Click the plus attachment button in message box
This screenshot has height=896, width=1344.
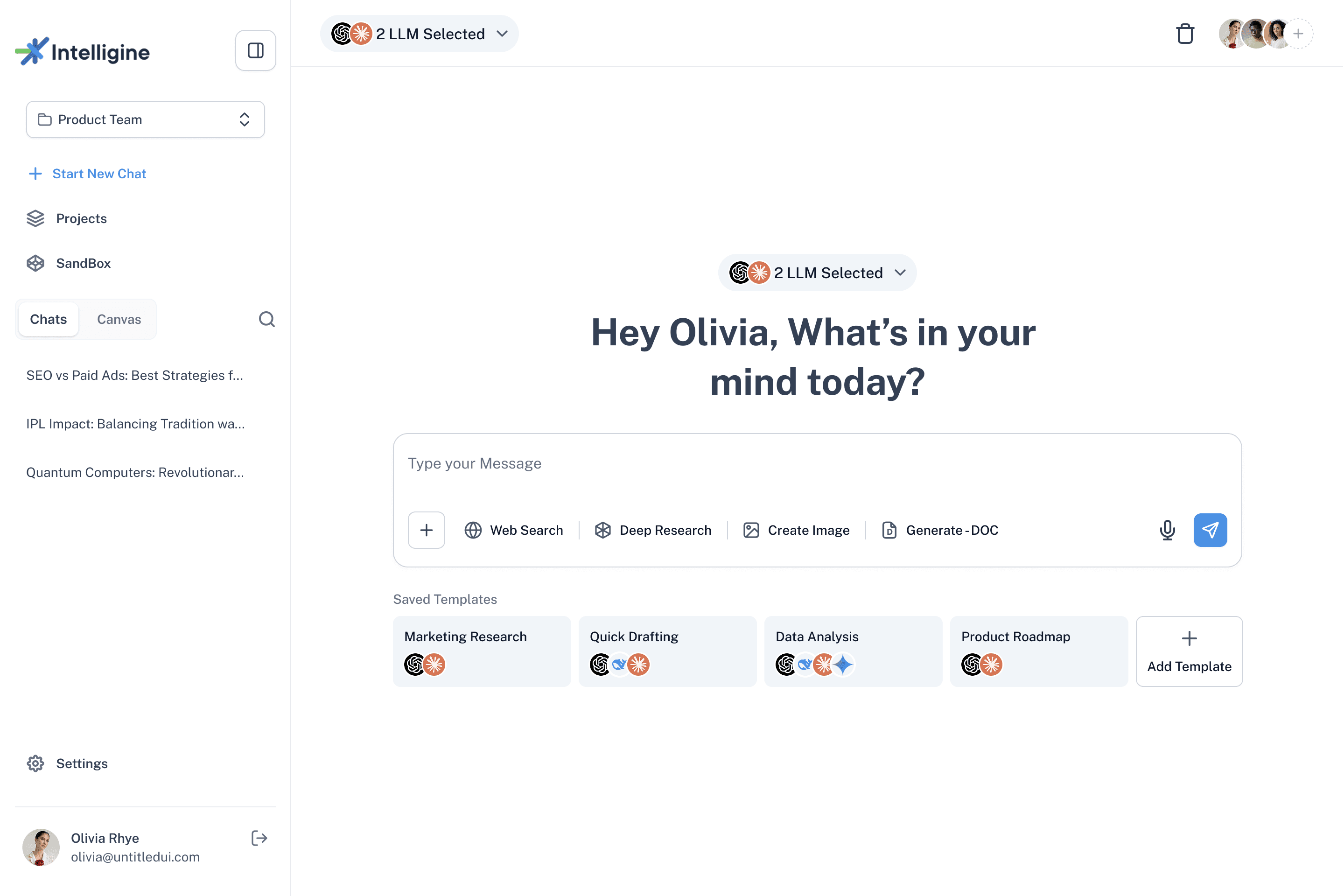[426, 530]
